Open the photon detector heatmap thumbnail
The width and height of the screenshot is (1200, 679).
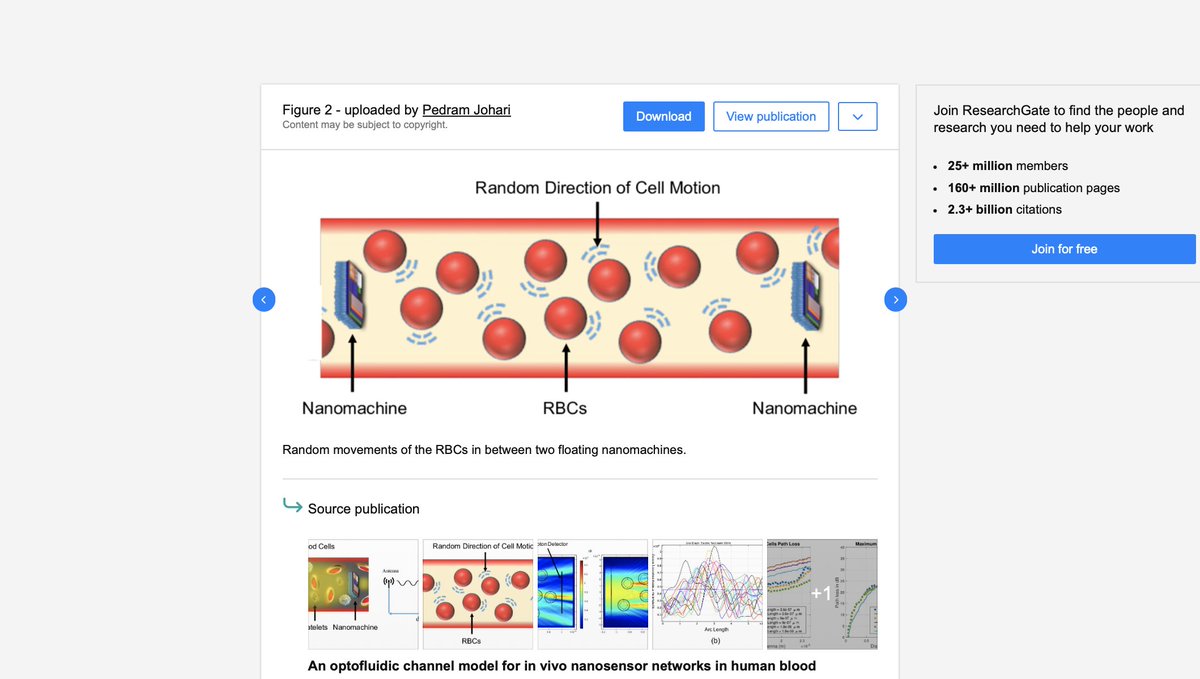[x=592, y=596]
